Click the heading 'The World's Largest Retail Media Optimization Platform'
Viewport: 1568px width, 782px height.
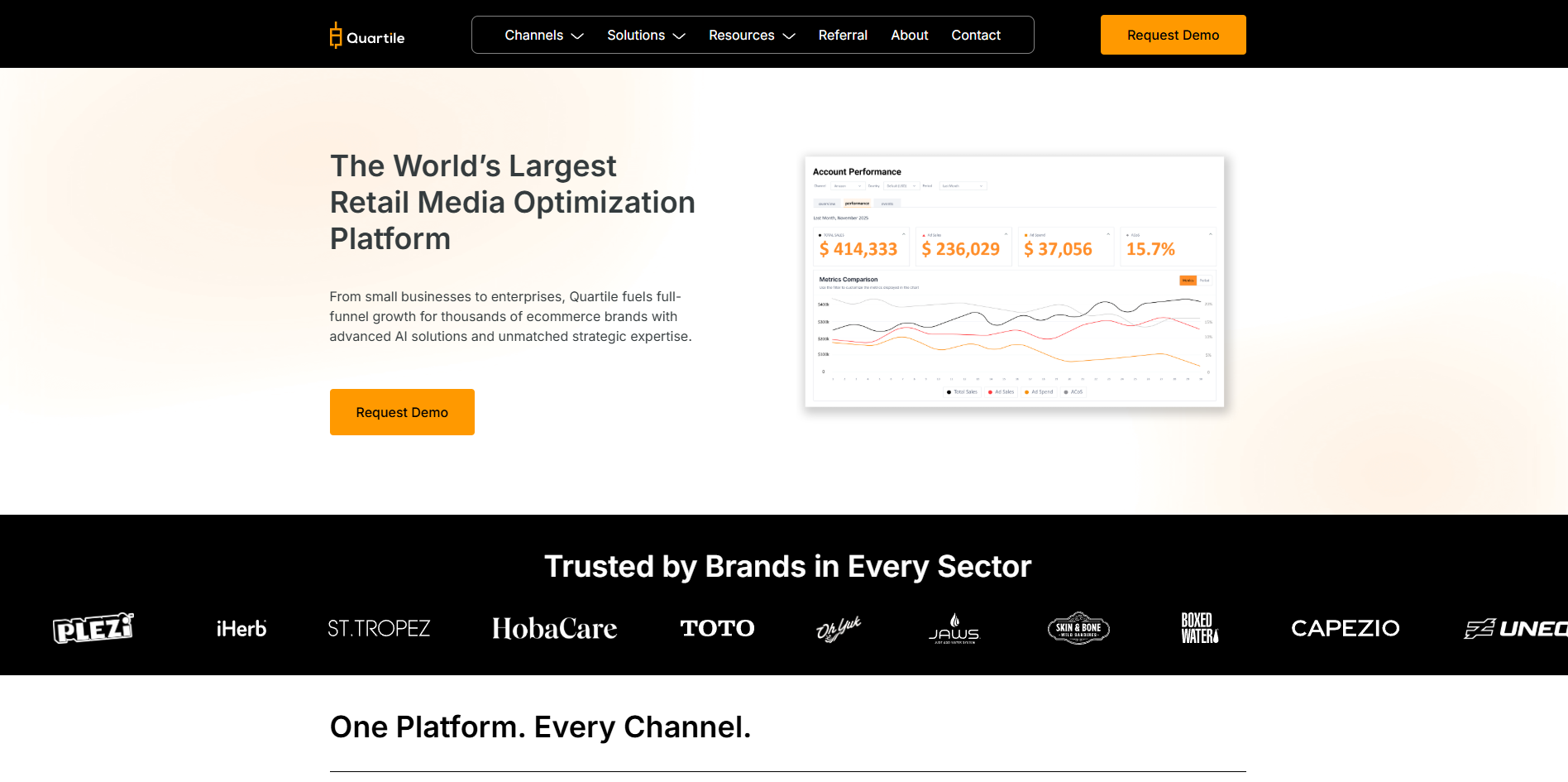[513, 203]
